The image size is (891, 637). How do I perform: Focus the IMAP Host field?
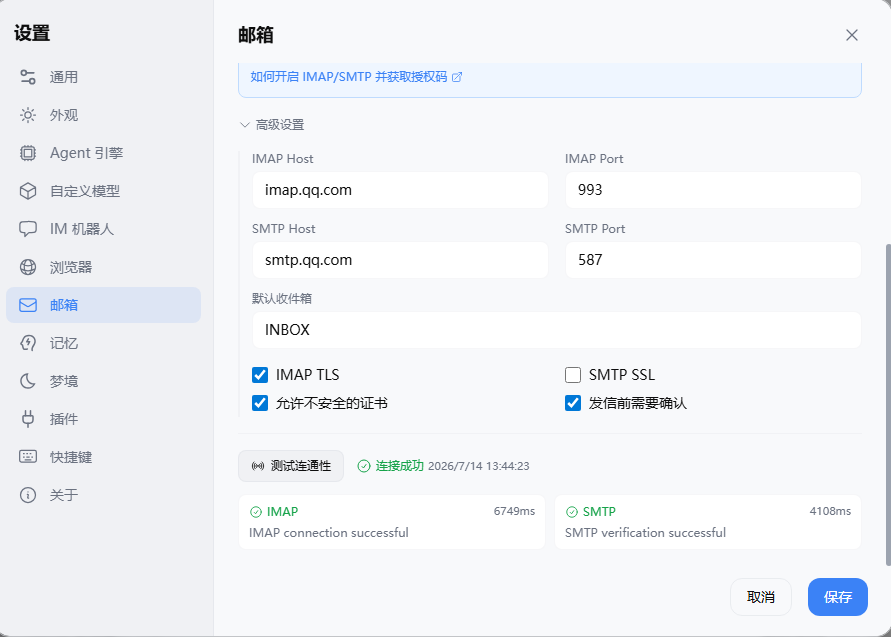click(x=400, y=190)
